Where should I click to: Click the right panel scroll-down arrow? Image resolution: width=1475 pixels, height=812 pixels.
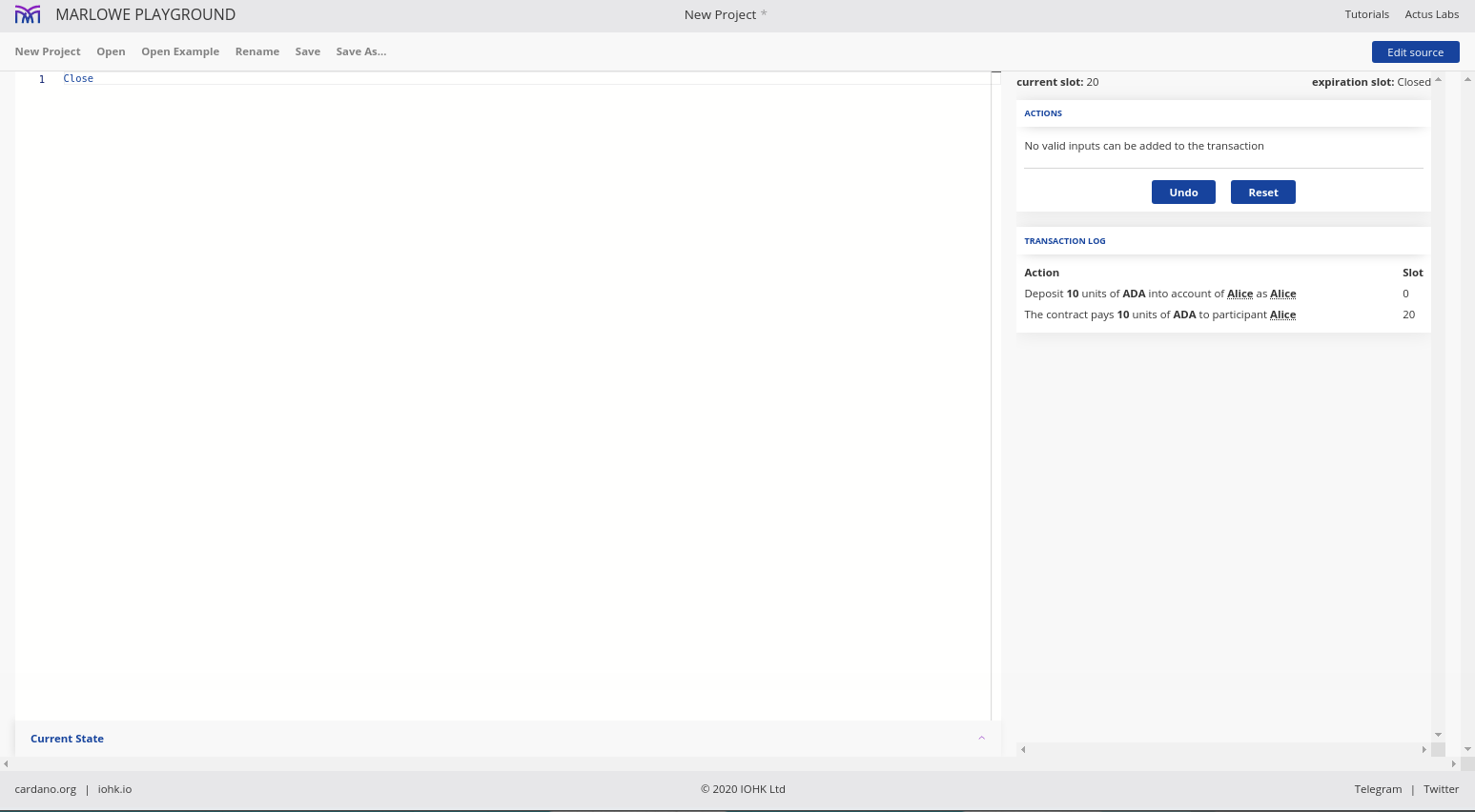(x=1438, y=735)
